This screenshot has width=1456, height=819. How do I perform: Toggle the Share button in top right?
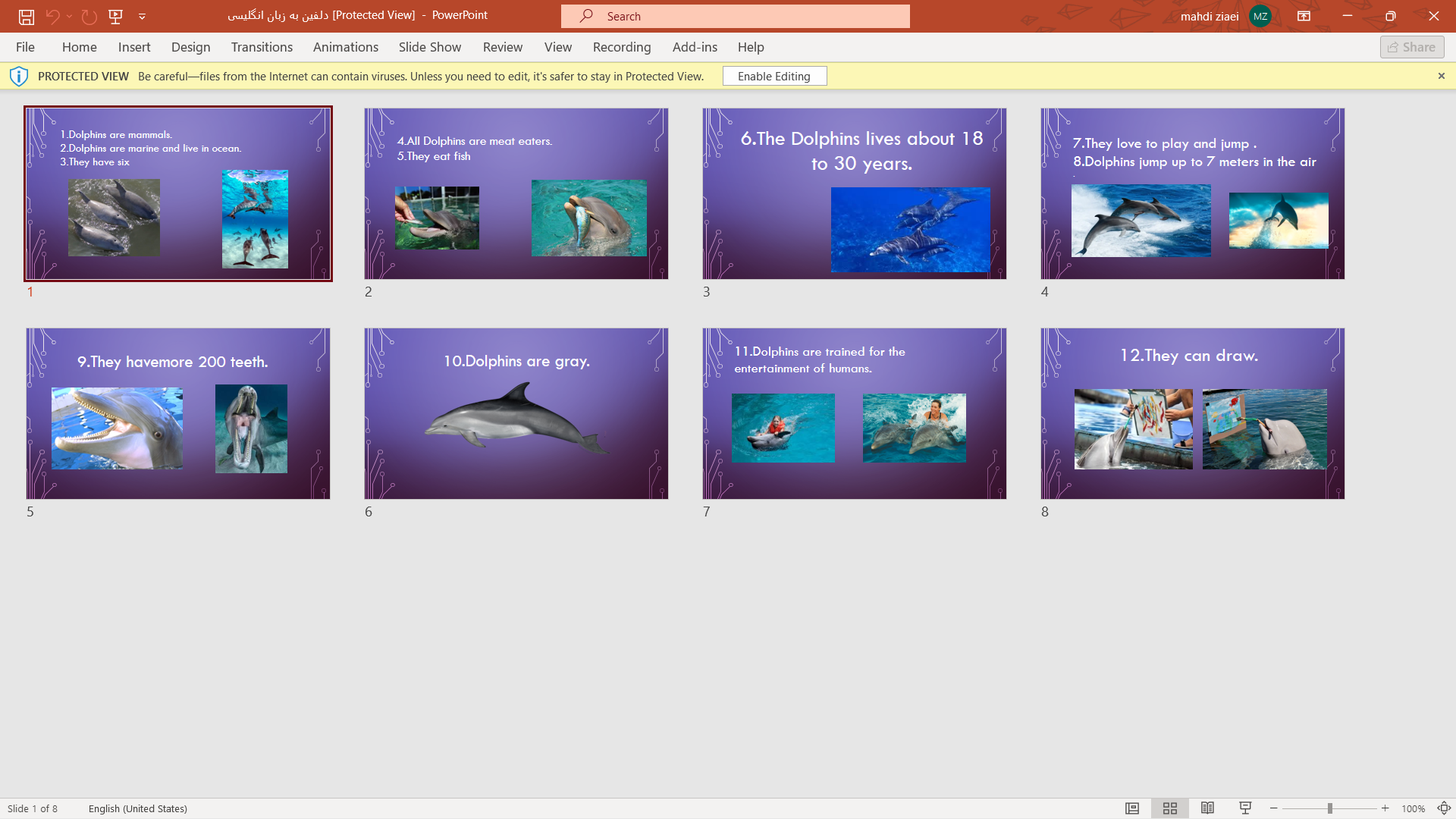click(x=1413, y=47)
